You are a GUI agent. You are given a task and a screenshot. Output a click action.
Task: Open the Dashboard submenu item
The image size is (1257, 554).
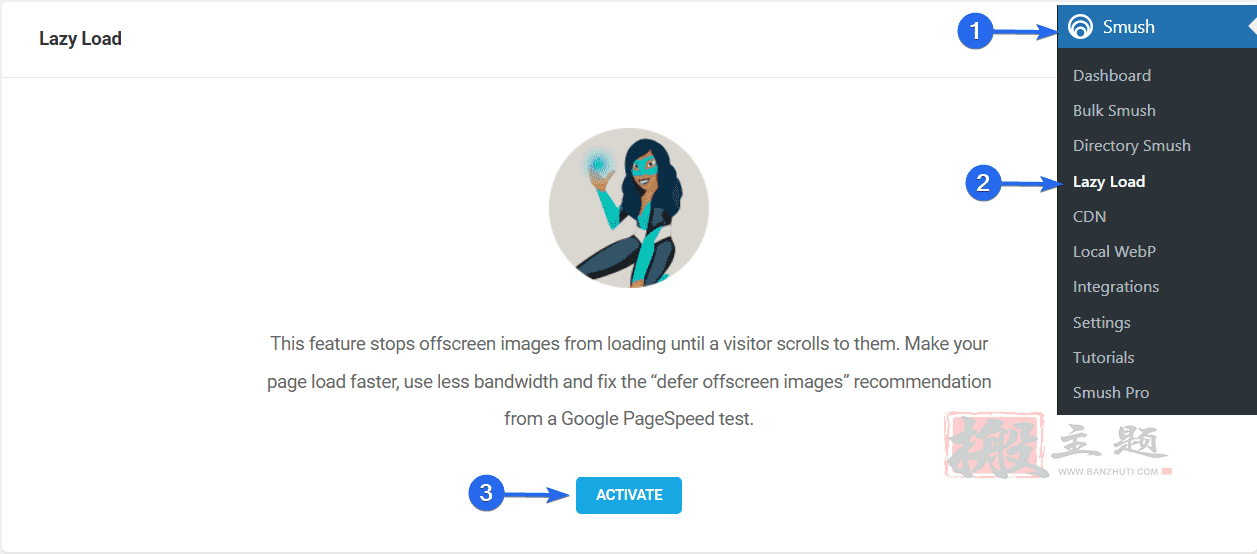click(x=1112, y=75)
